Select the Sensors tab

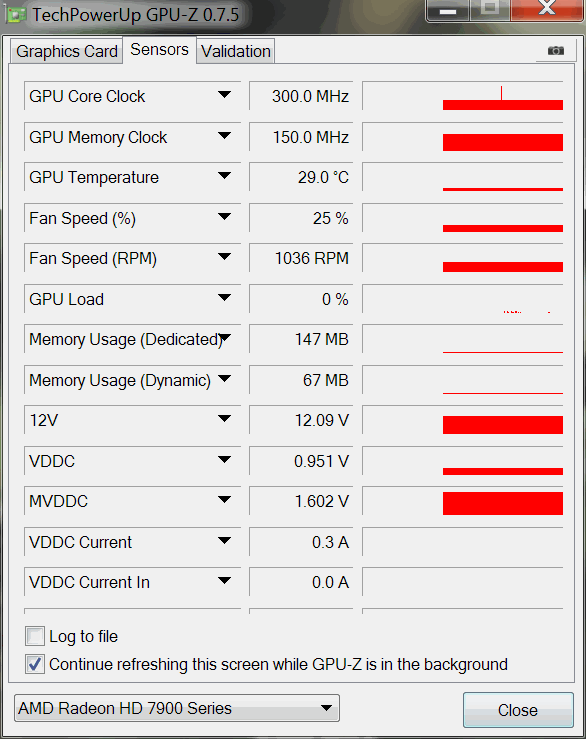(x=159, y=49)
